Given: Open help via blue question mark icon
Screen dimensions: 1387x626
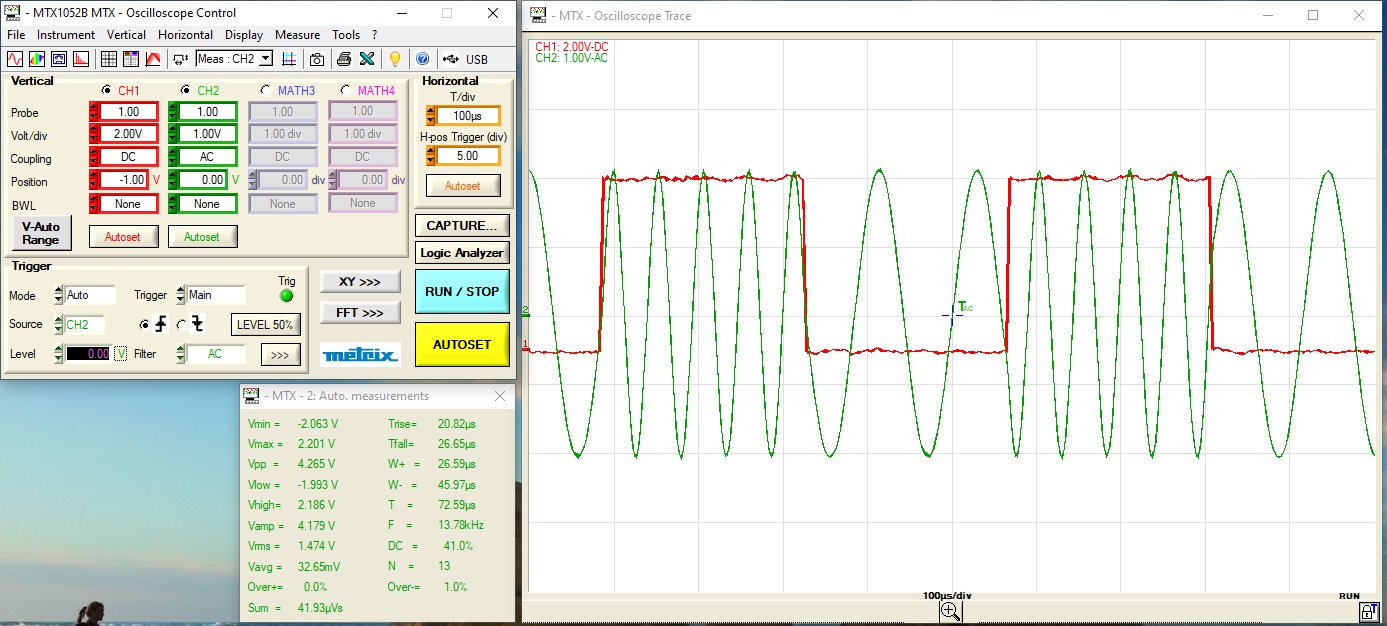Looking at the screenshot, I should (x=422, y=59).
